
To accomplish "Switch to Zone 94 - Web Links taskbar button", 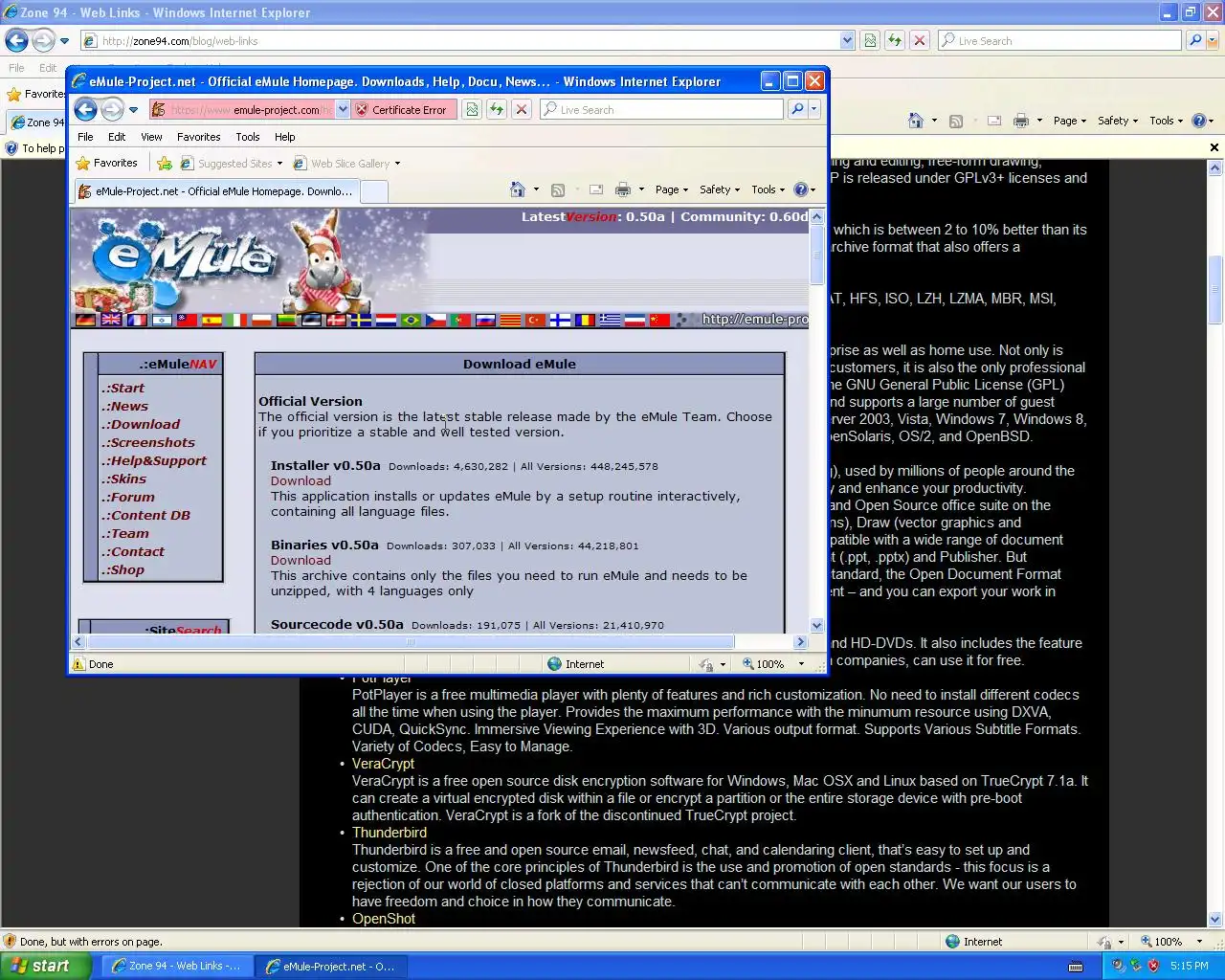I will click(x=176, y=966).
